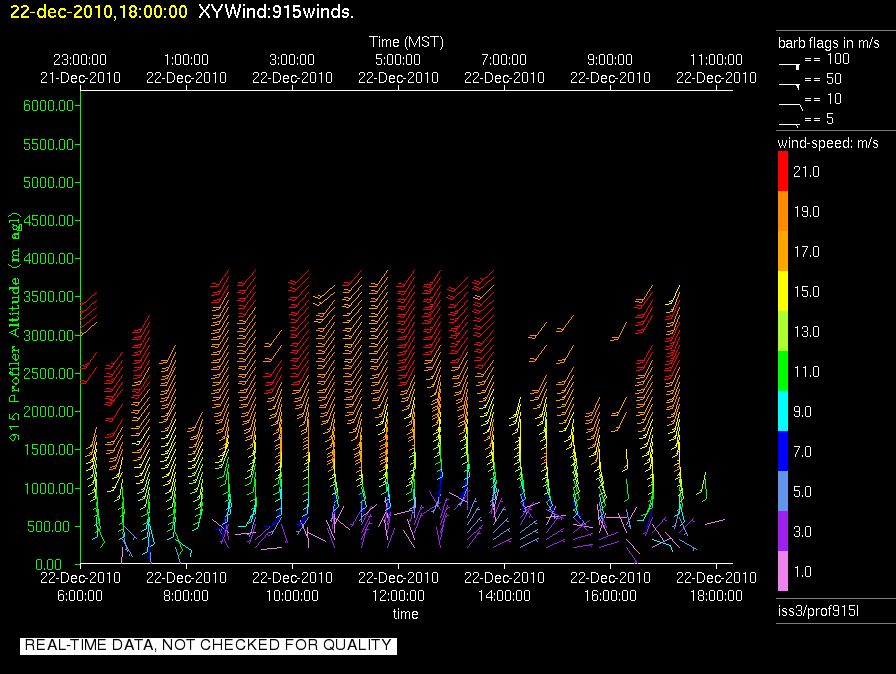The width and height of the screenshot is (896, 674).
Task: Pick the yellow wind-speed color segment
Action: click(x=783, y=291)
